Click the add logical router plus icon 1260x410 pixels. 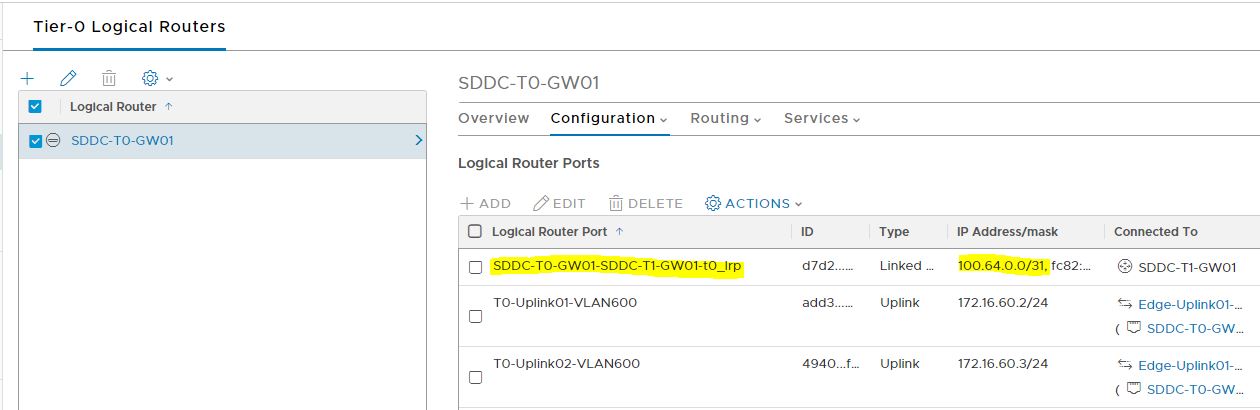28,78
